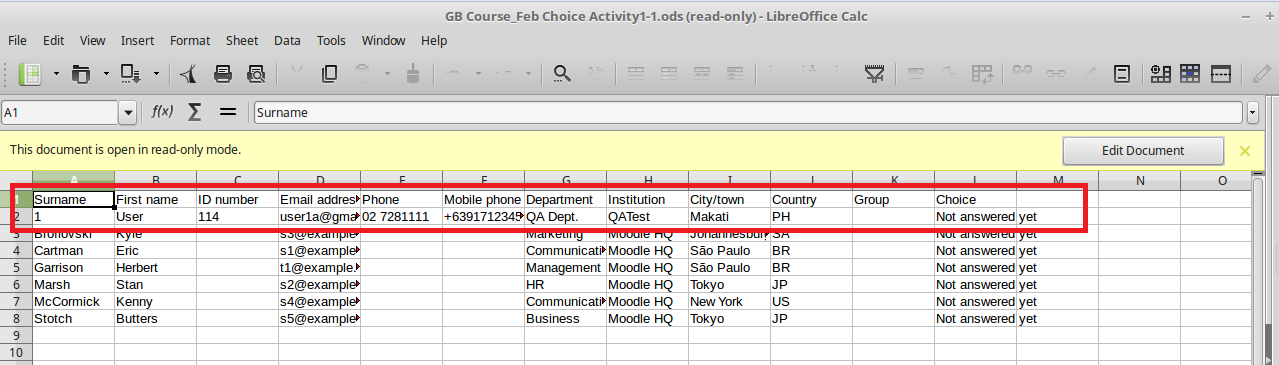
Task: Expand the Save dropdown arrow
Action: (x=156, y=73)
